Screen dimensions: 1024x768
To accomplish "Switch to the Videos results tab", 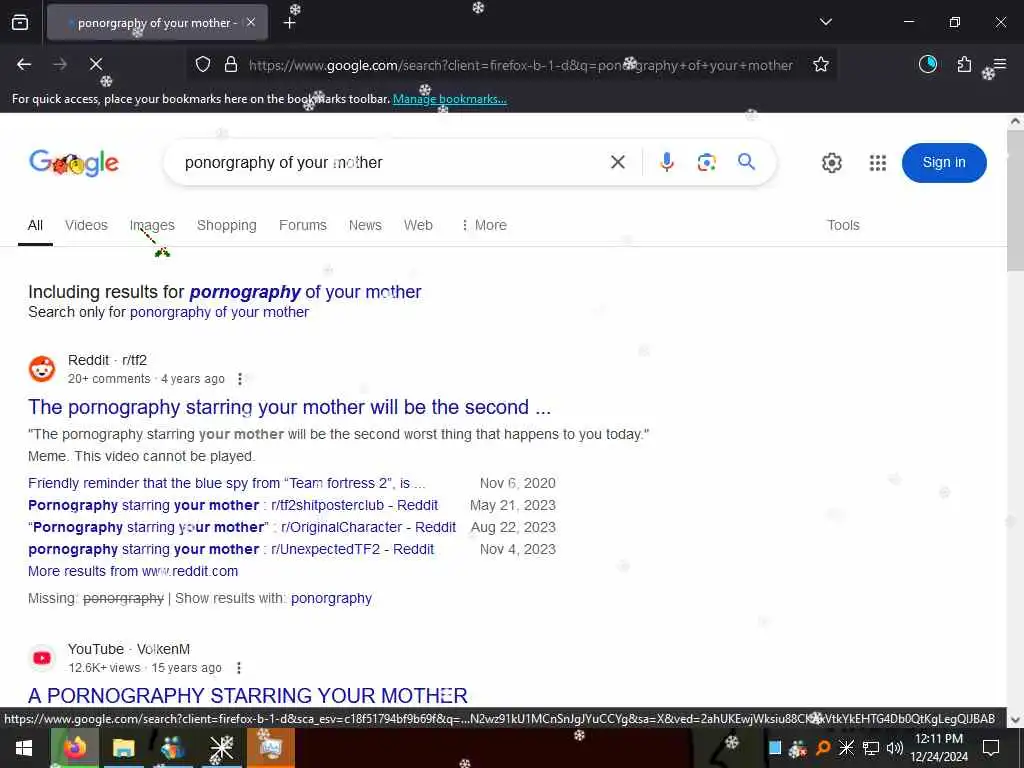I will click(x=86, y=225).
